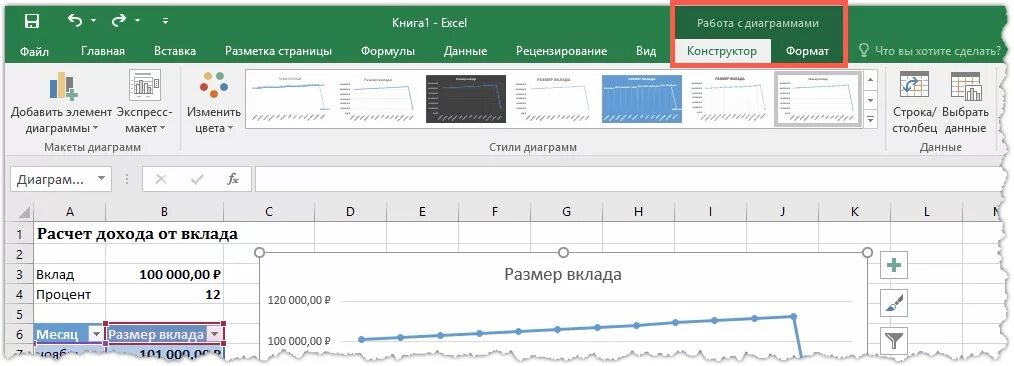This screenshot has width=1014, height=366.
Task: Switch to the Главная tab
Action: pos(103,51)
